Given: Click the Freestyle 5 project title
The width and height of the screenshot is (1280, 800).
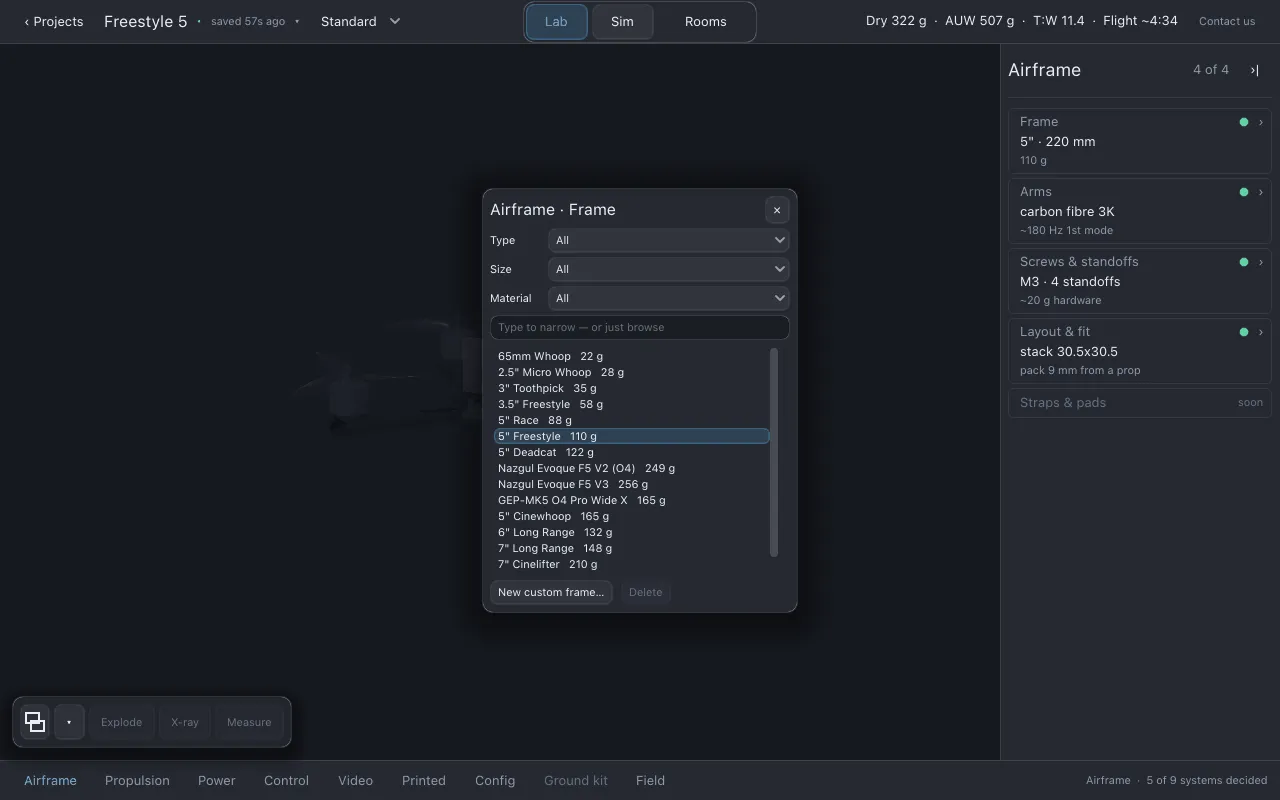Looking at the screenshot, I should click(x=146, y=21).
